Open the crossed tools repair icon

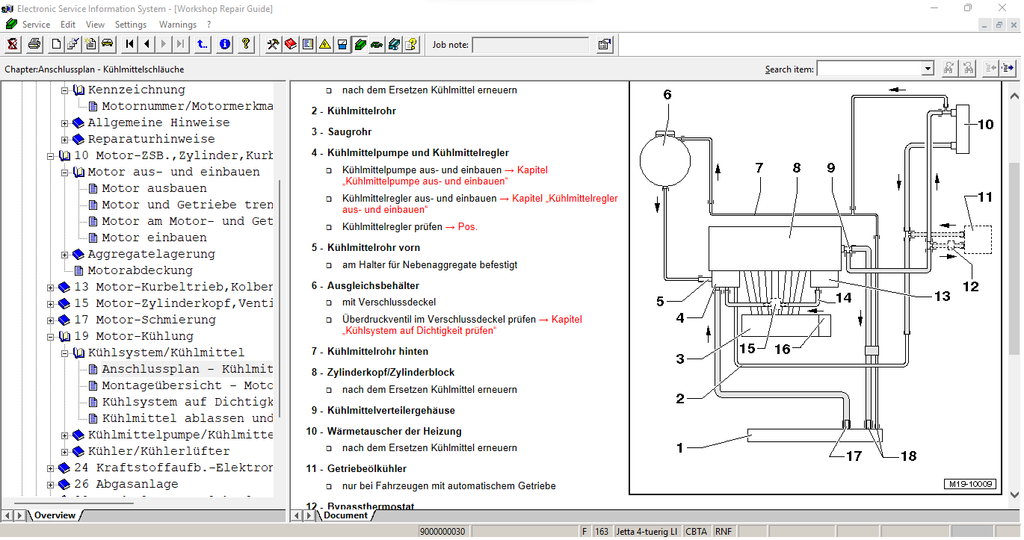click(x=273, y=44)
